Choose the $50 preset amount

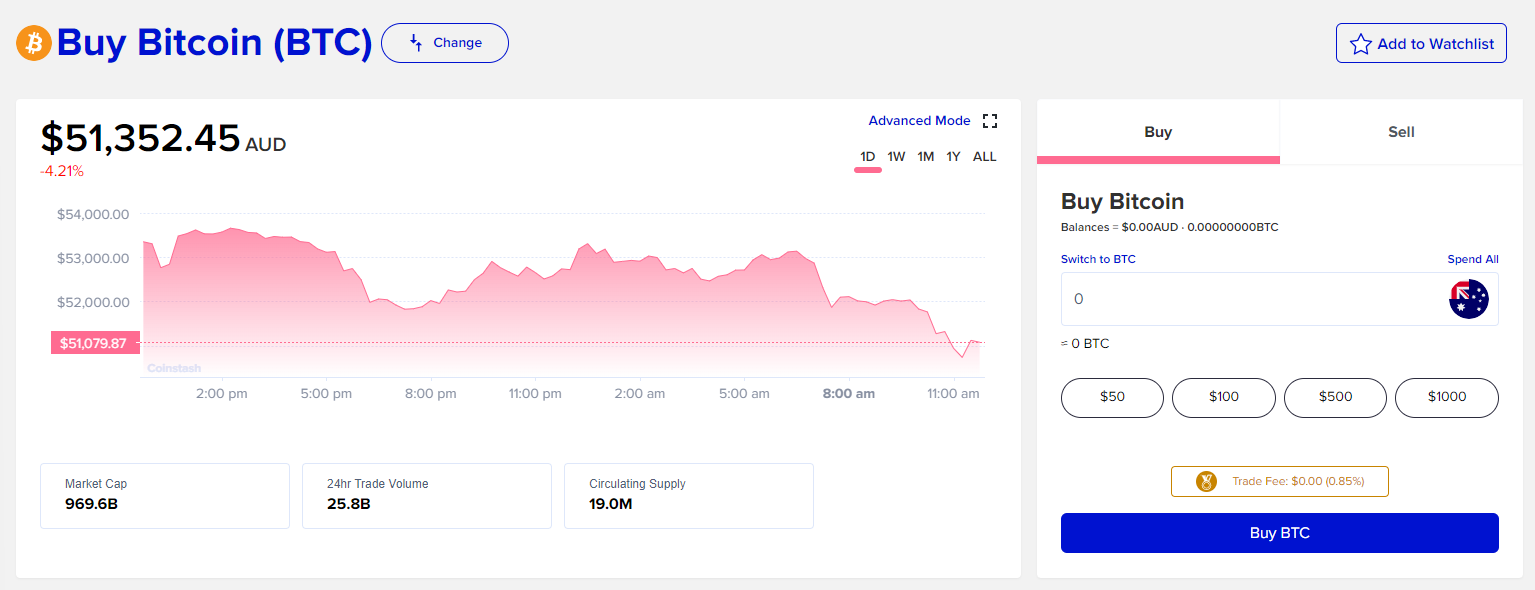coord(1112,397)
